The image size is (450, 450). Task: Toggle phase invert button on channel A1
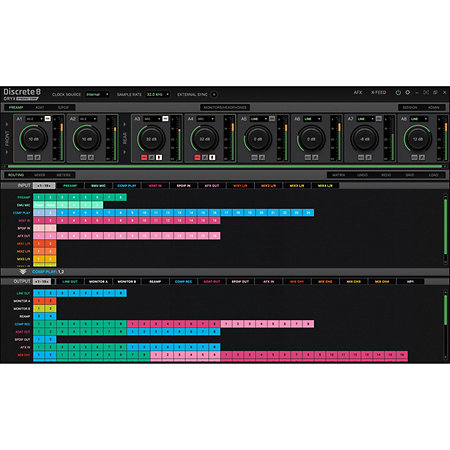pyautogui.click(x=38, y=157)
